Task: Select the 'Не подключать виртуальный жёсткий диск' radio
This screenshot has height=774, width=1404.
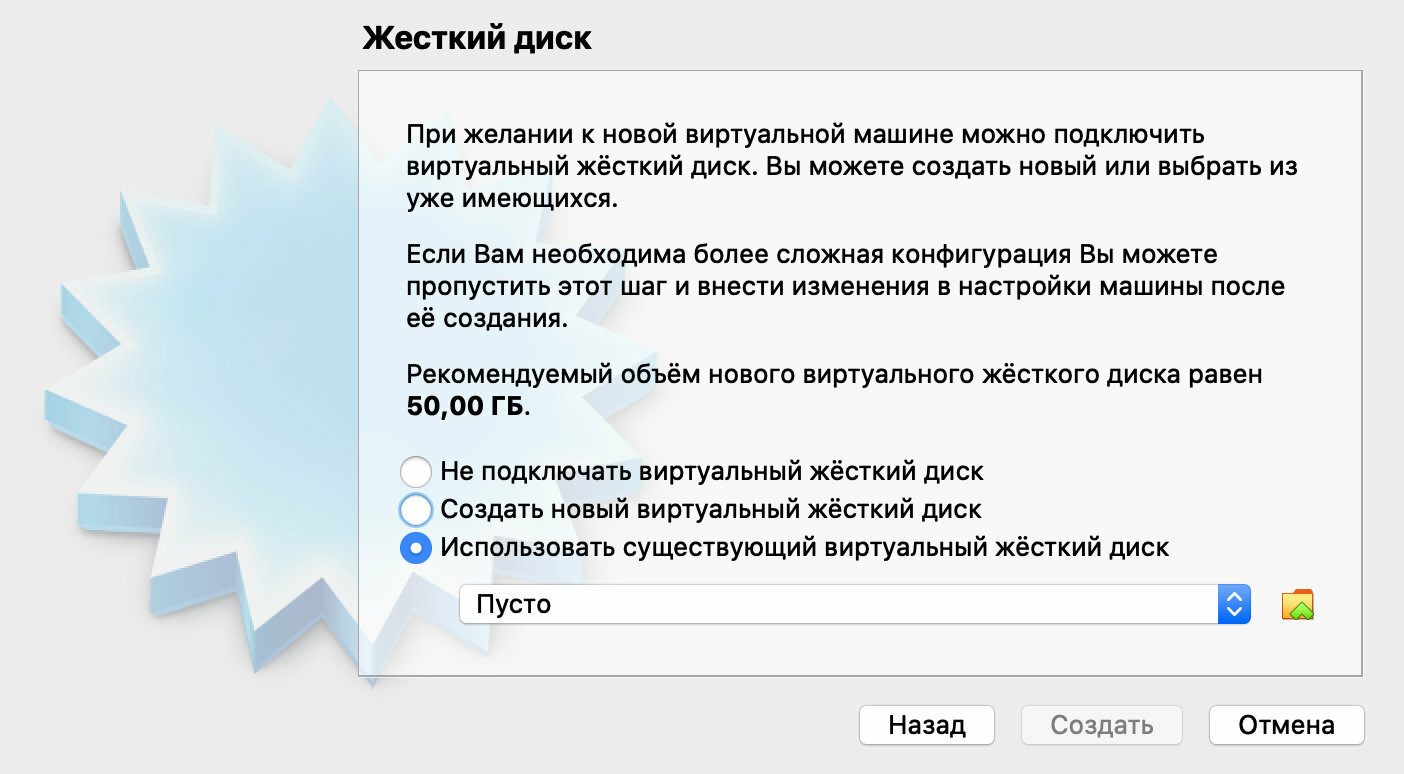Action: point(415,471)
